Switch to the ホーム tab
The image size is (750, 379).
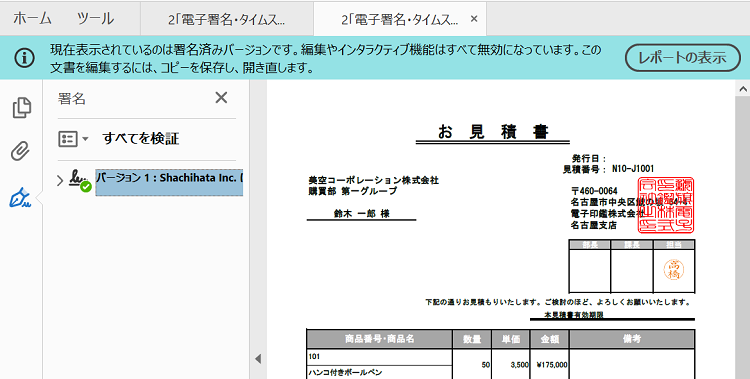[32, 19]
